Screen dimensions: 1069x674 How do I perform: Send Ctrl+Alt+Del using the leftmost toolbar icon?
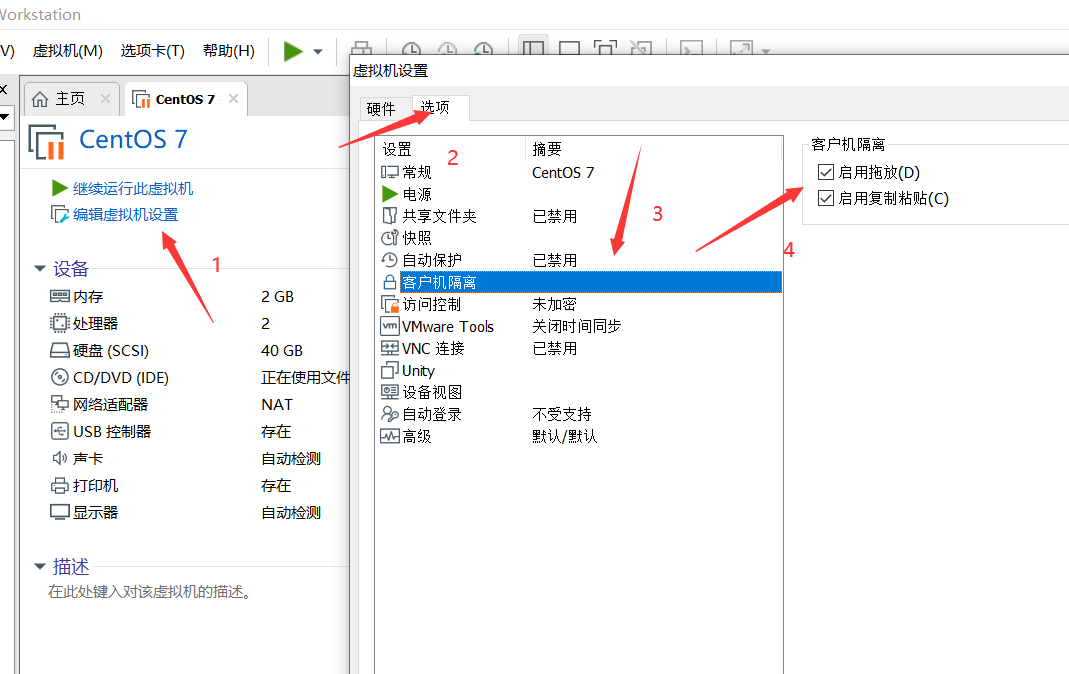click(x=361, y=48)
